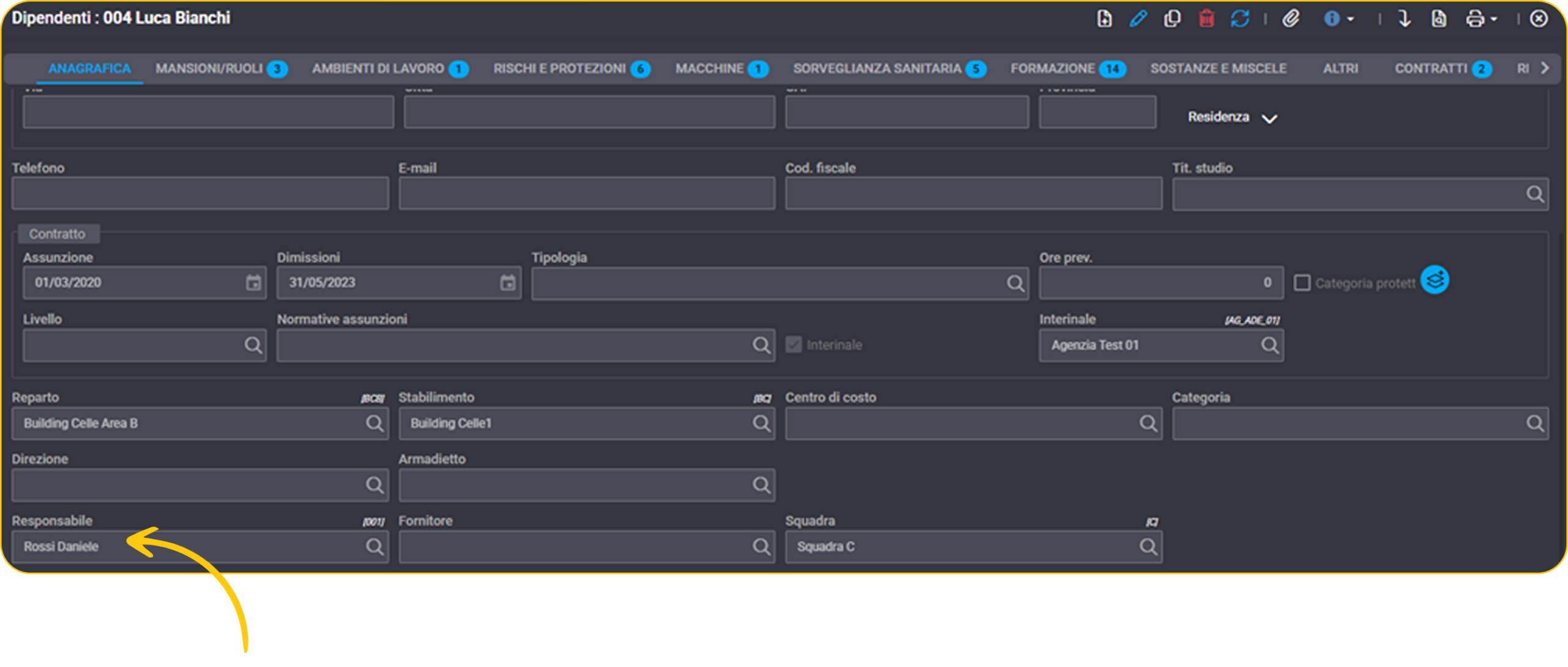Open Assunzione date calendar picker

(253, 282)
